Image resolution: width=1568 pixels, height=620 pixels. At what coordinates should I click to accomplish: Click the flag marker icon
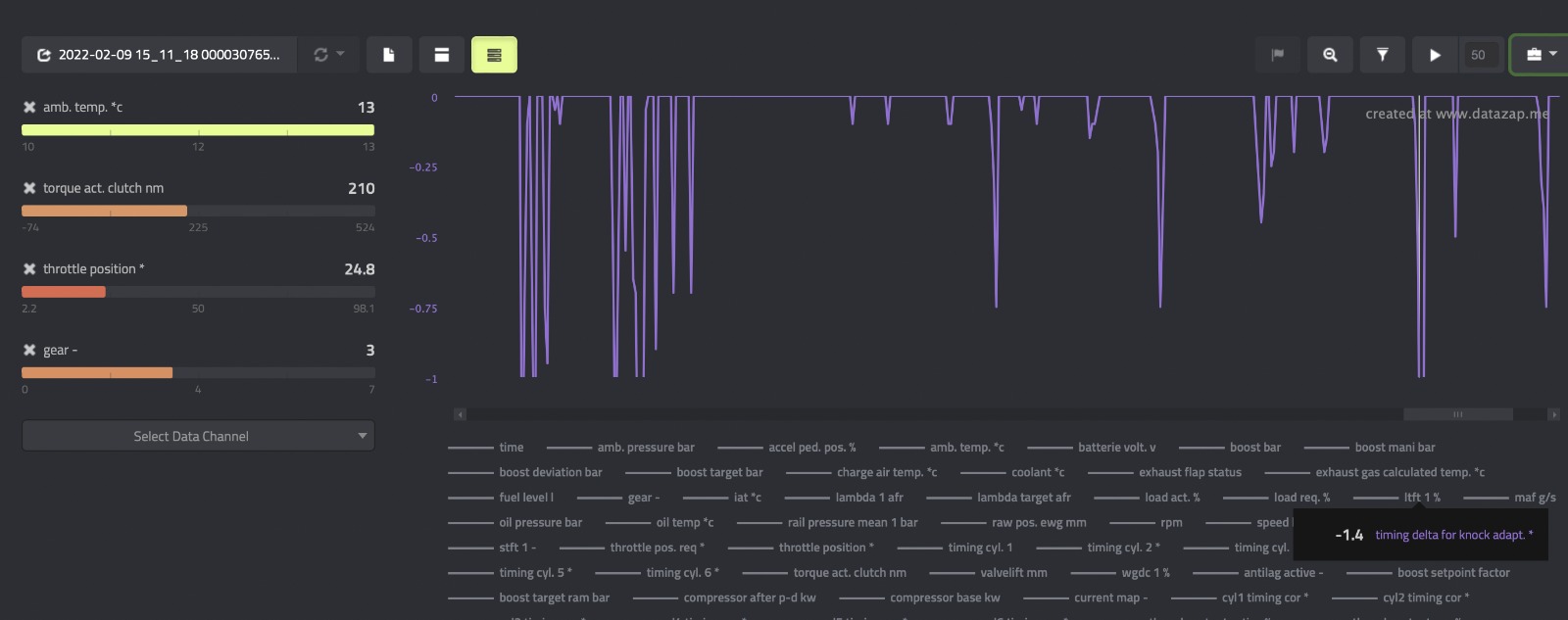(1278, 55)
